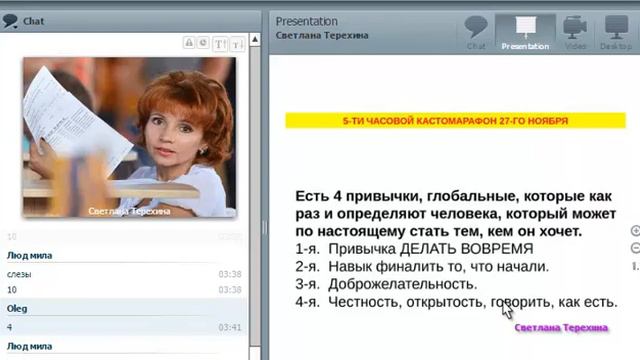Zoom in on slide with plus icon
The width and height of the screenshot is (640, 360).
[x=636, y=231]
